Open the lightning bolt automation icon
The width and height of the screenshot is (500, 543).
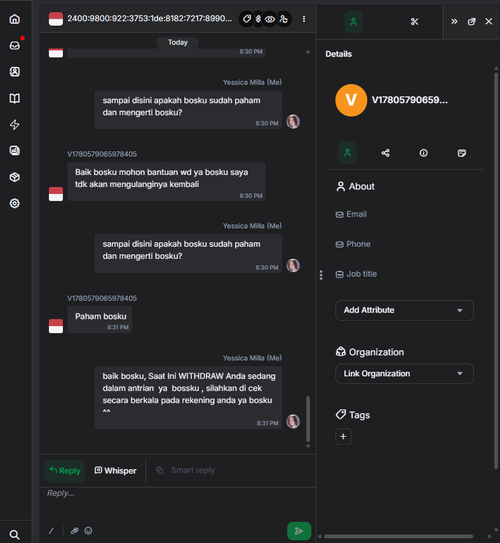coord(15,125)
